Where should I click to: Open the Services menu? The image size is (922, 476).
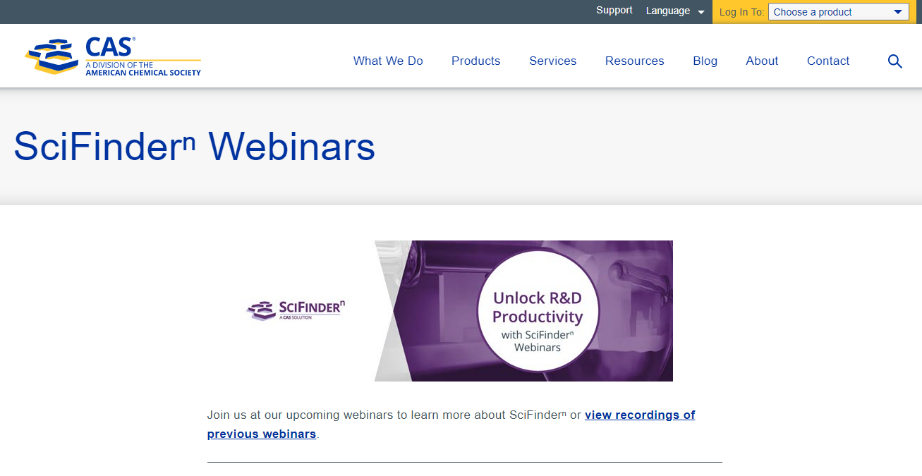pos(553,61)
